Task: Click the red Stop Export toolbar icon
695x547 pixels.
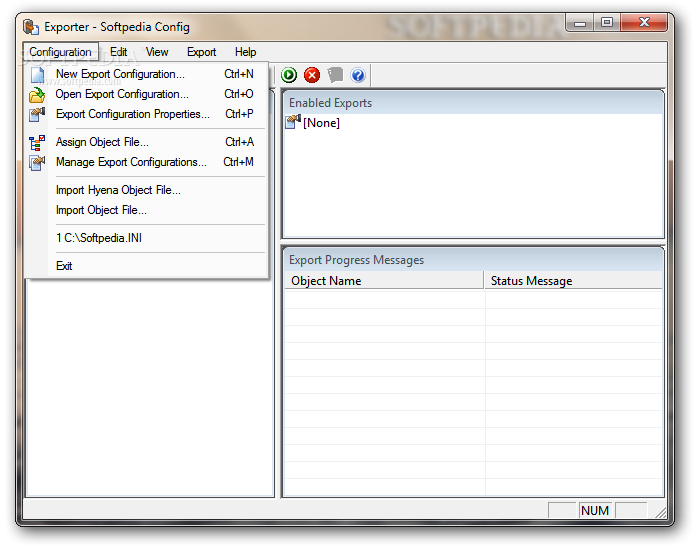Action: click(x=312, y=75)
